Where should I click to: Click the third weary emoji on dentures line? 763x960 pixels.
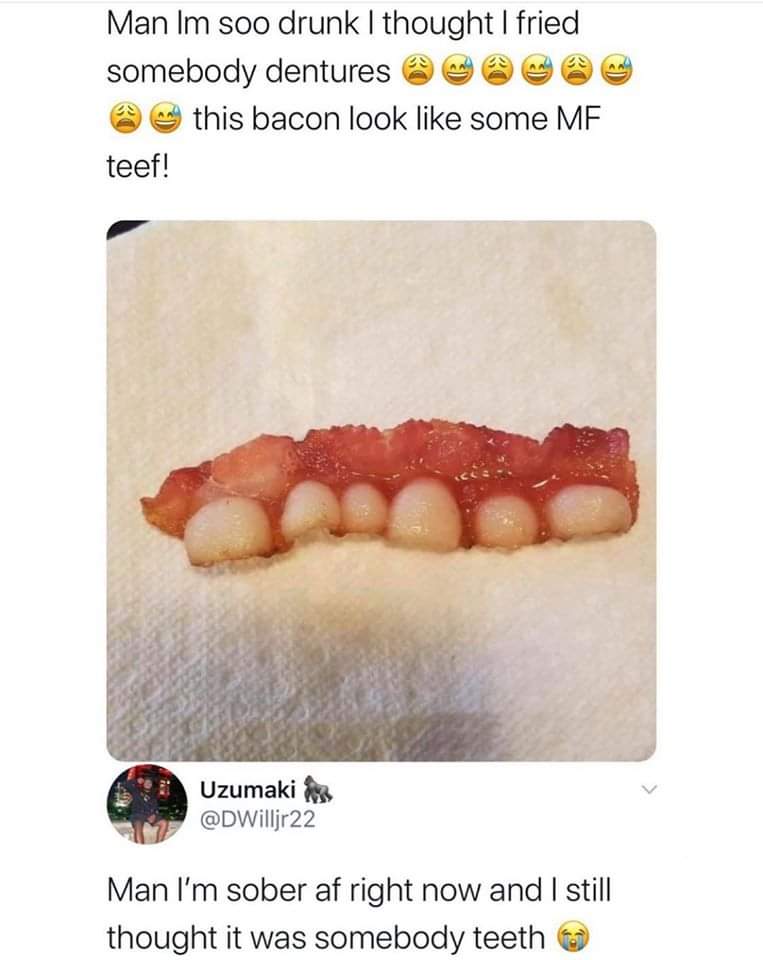[577, 70]
